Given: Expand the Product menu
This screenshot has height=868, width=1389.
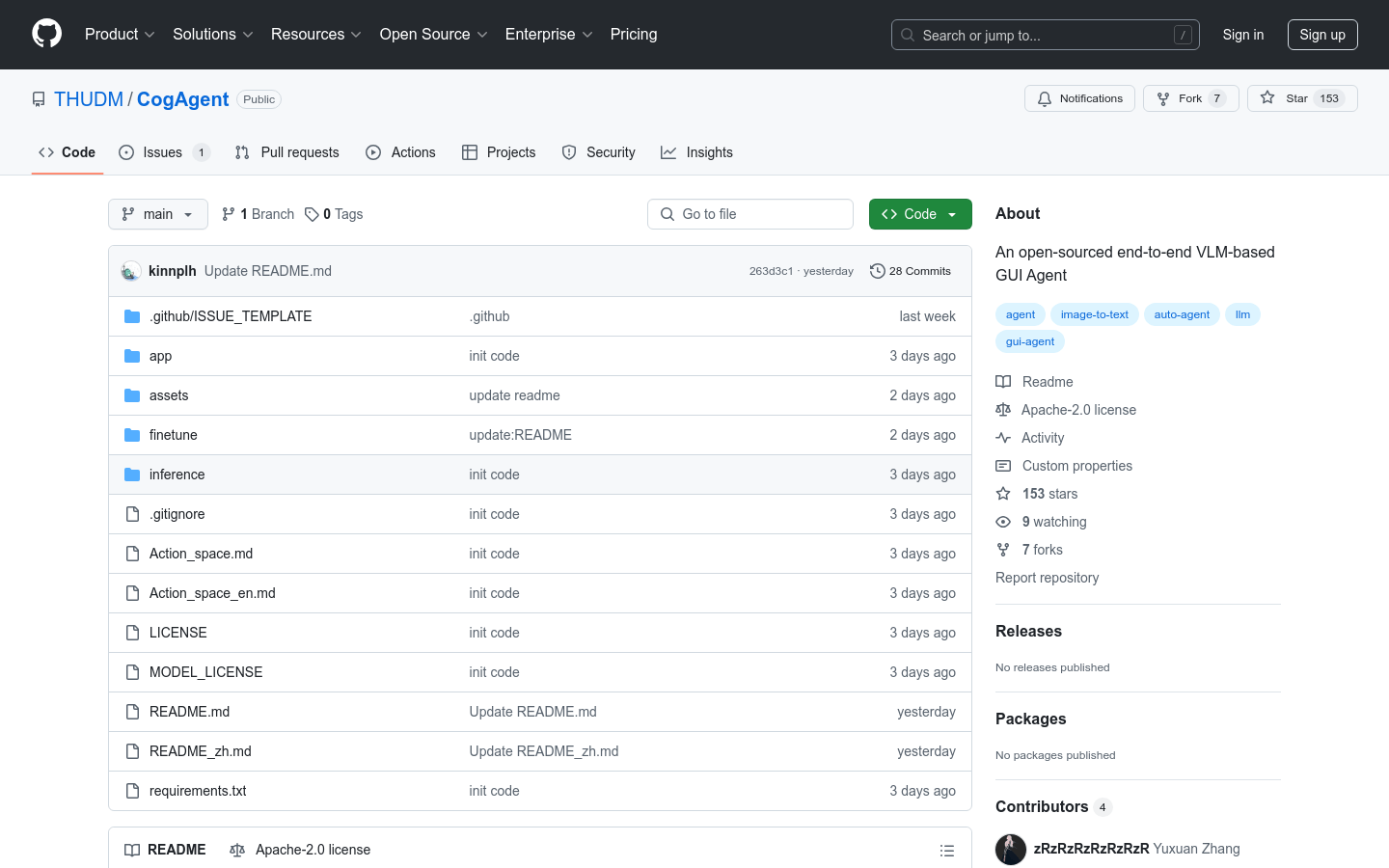Looking at the screenshot, I should [x=120, y=35].
